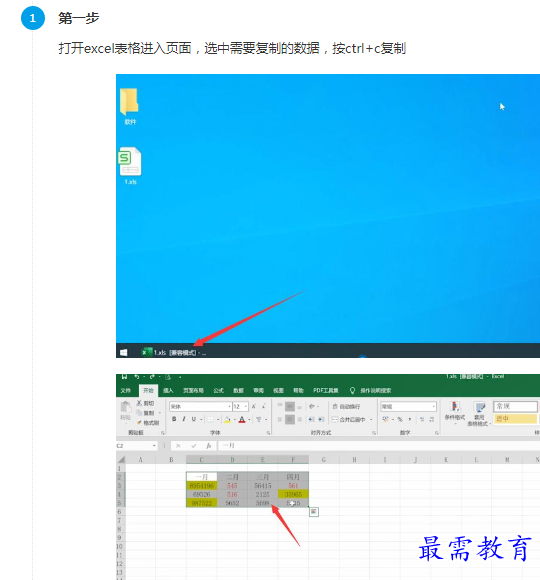540x580 pixels.
Task: Click the Undo arrow in Excel's title bar
Action: (x=137, y=377)
